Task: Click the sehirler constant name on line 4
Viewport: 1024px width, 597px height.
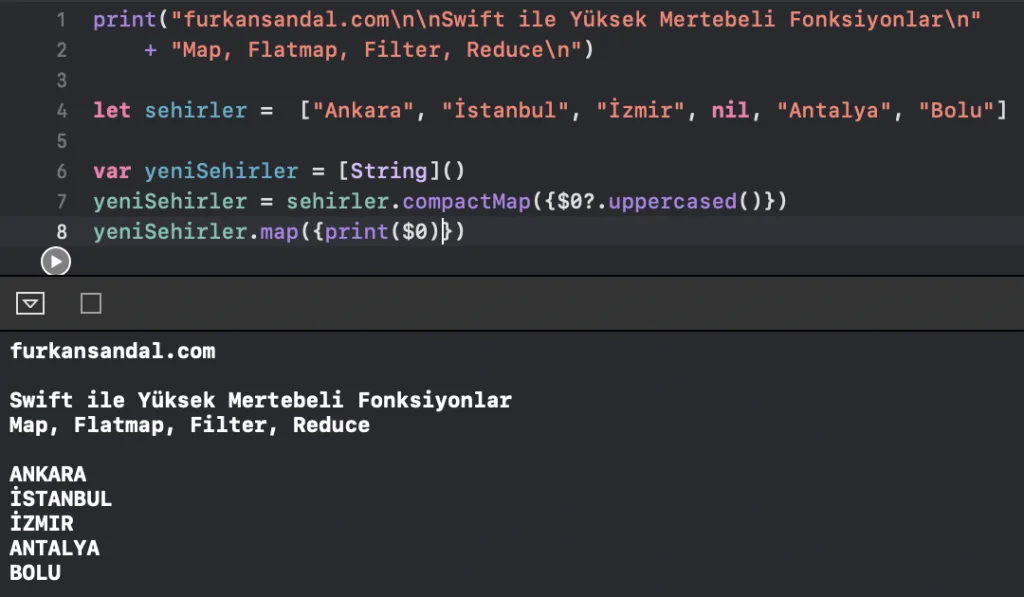Action: 196,110
